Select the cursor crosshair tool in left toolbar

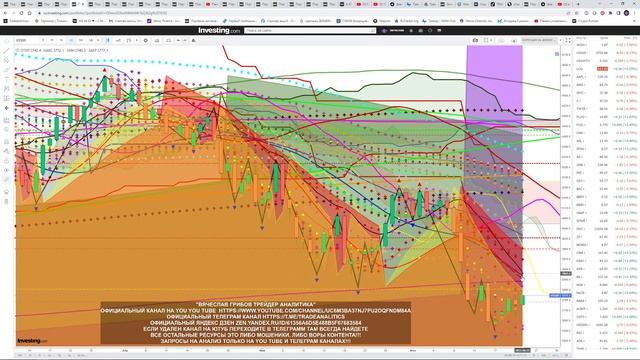click(x=6, y=42)
